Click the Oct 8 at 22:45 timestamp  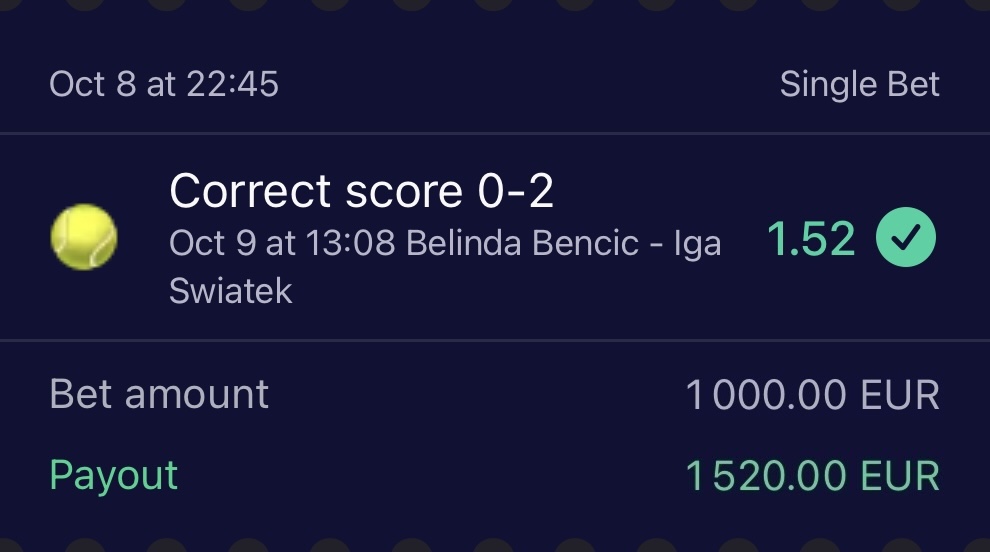click(164, 85)
